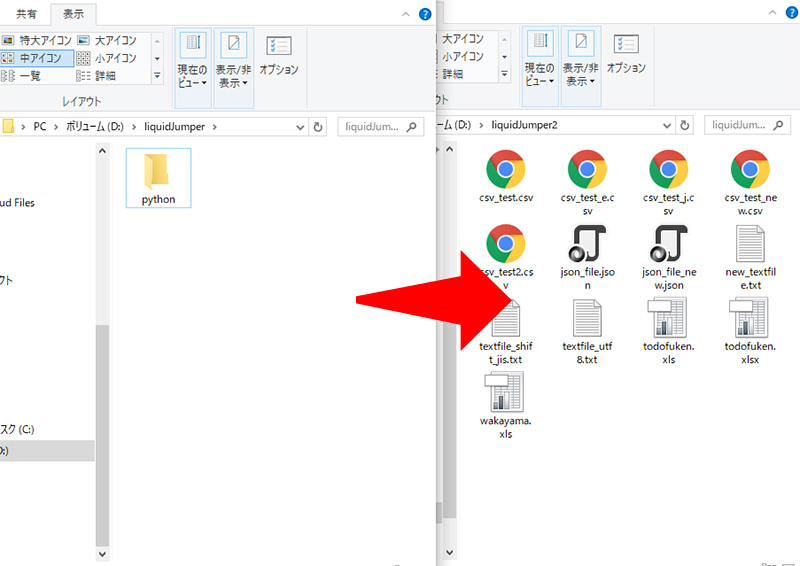
Task: Expand address bar history in liquidJumper2 window
Action: [x=667, y=126]
